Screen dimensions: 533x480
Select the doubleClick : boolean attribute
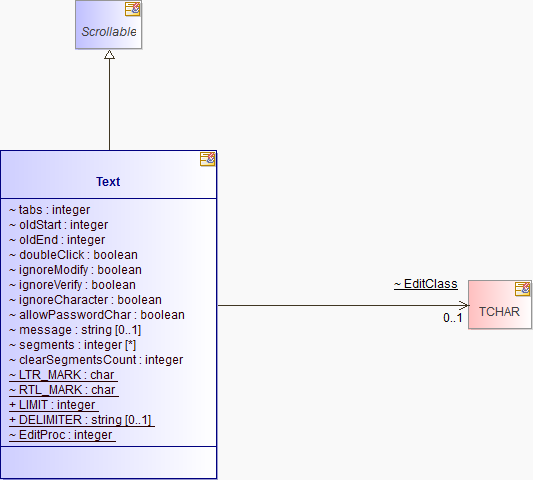[73, 255]
